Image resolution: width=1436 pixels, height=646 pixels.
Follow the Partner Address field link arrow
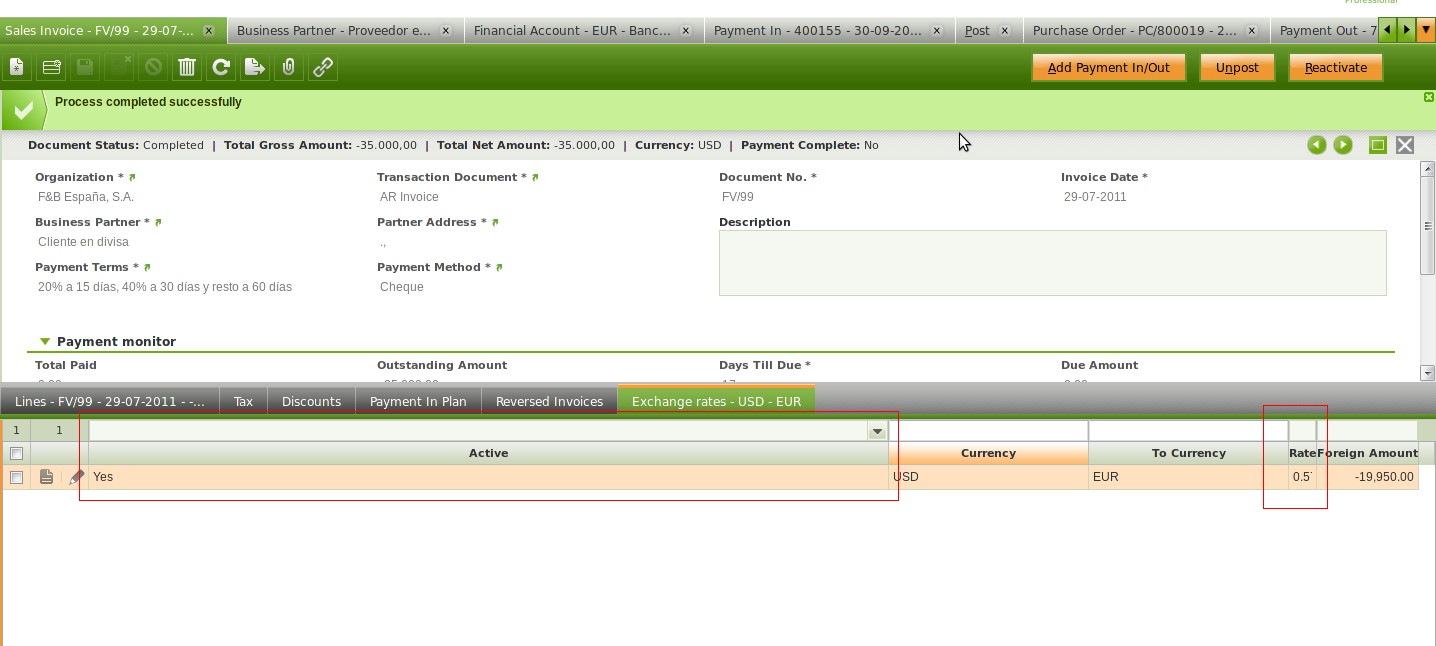pos(495,222)
